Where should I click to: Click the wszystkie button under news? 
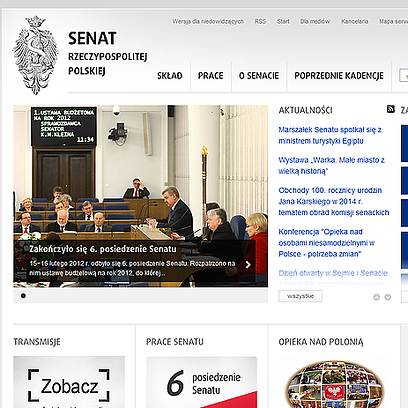click(300, 296)
